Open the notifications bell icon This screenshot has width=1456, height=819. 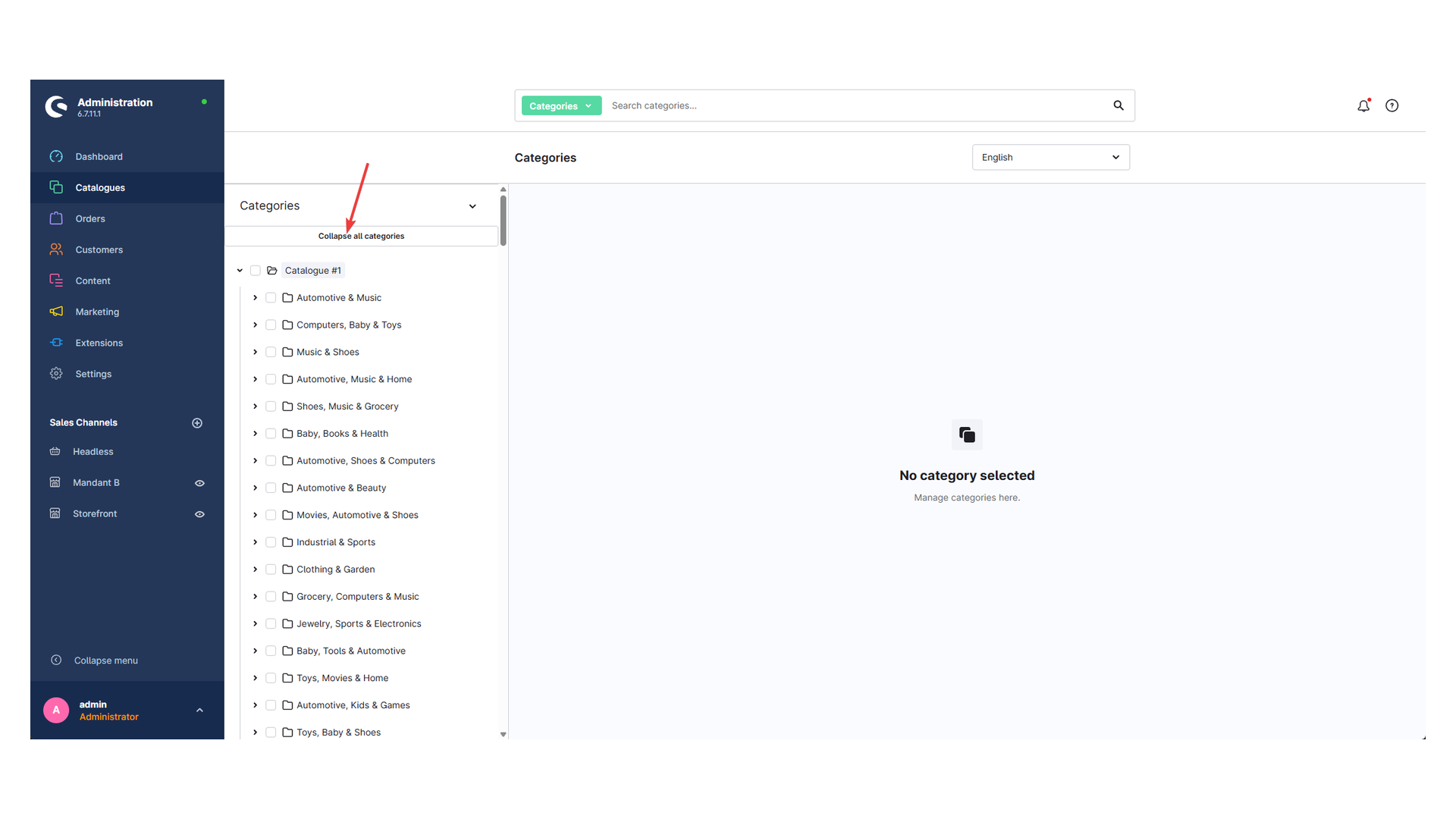coord(1363,106)
